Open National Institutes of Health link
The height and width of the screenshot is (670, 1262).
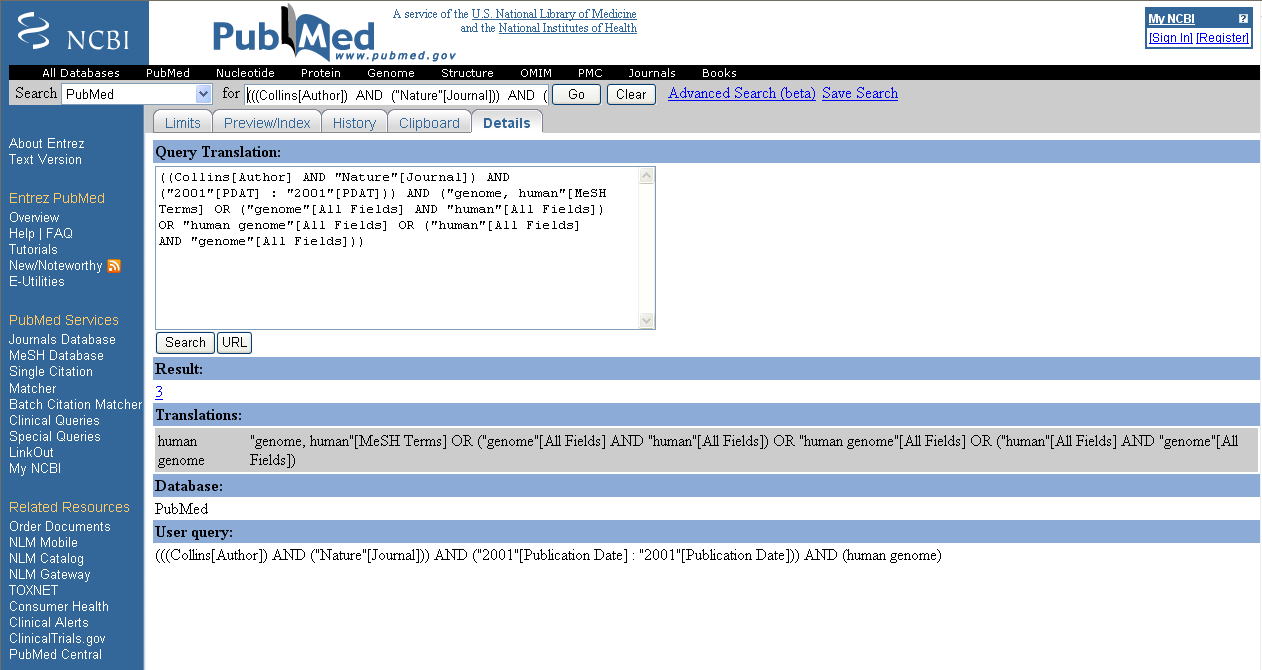(x=568, y=28)
